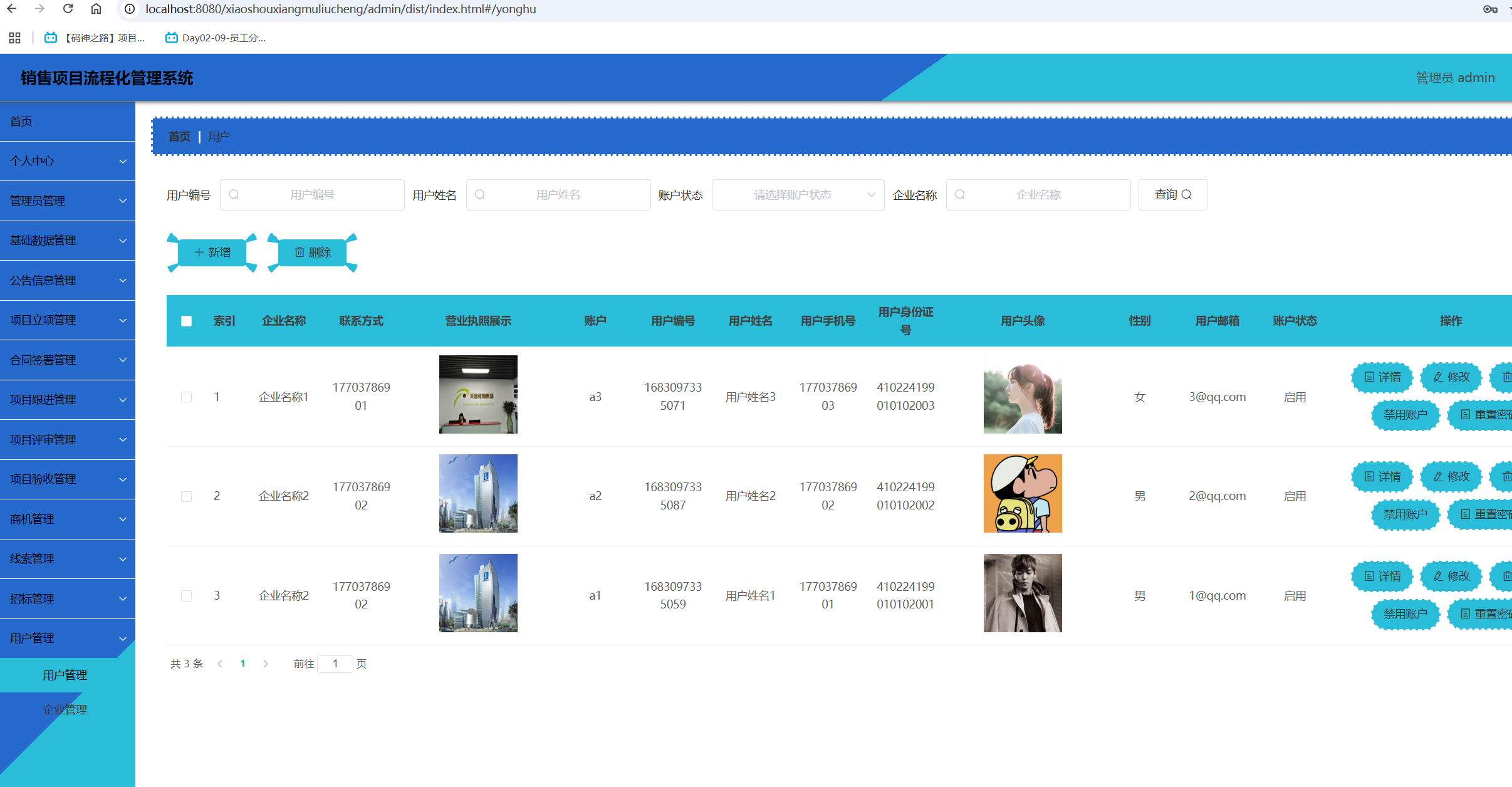Focus the 企业名称 search field
Image resolution: width=1512 pixels, height=787 pixels.
(1038, 195)
